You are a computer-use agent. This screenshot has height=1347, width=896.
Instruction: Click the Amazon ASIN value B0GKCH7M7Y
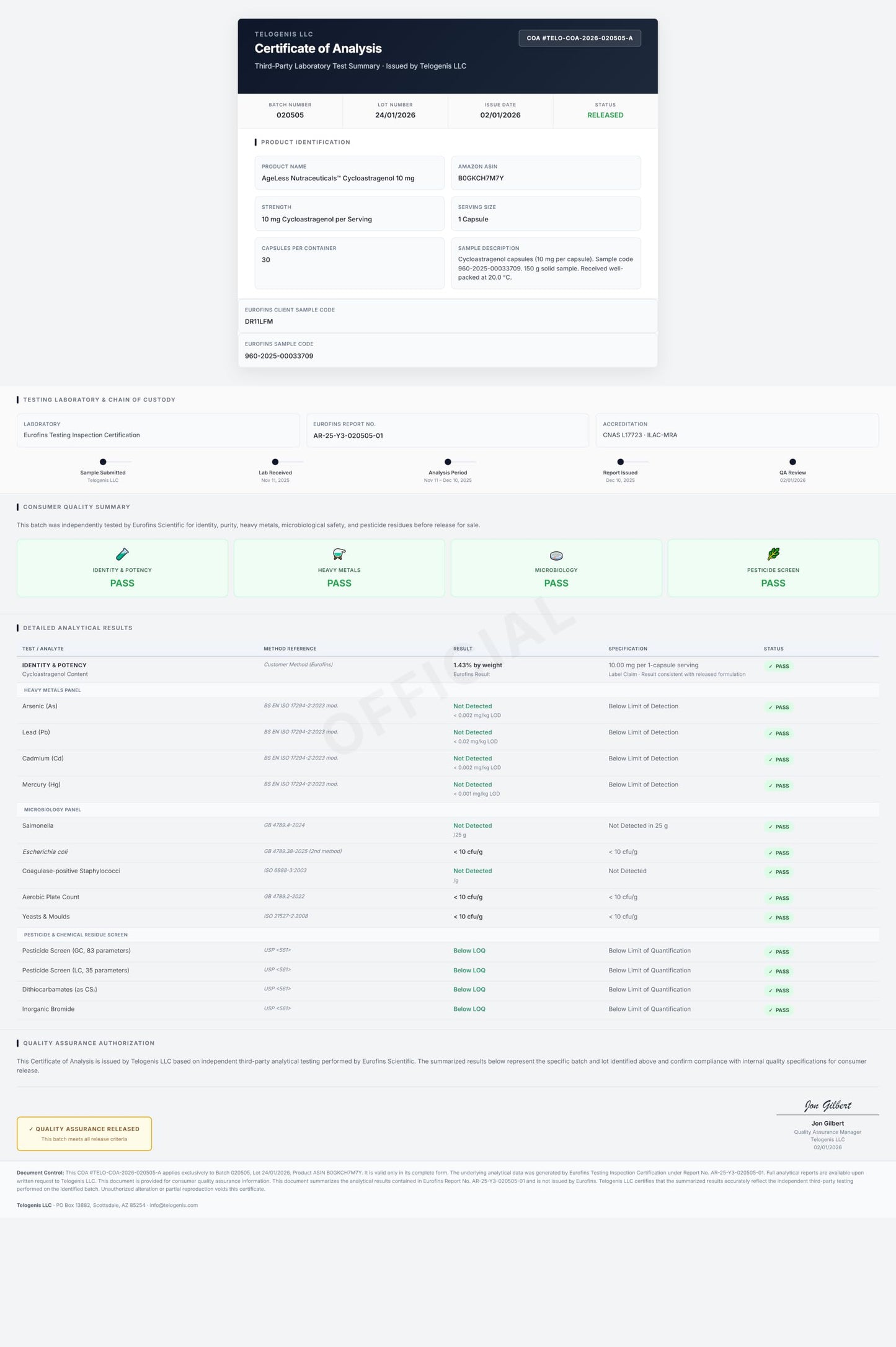point(481,178)
